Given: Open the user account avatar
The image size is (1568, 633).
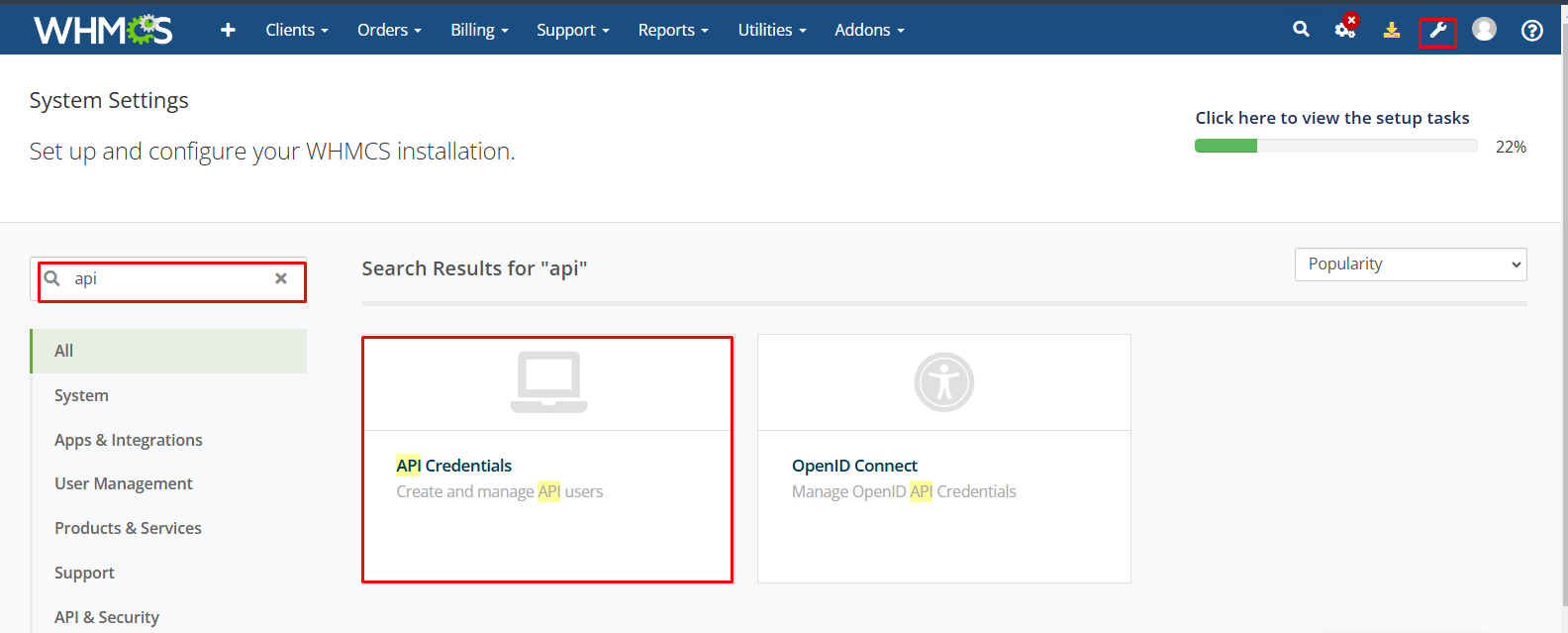Looking at the screenshot, I should point(1484,30).
